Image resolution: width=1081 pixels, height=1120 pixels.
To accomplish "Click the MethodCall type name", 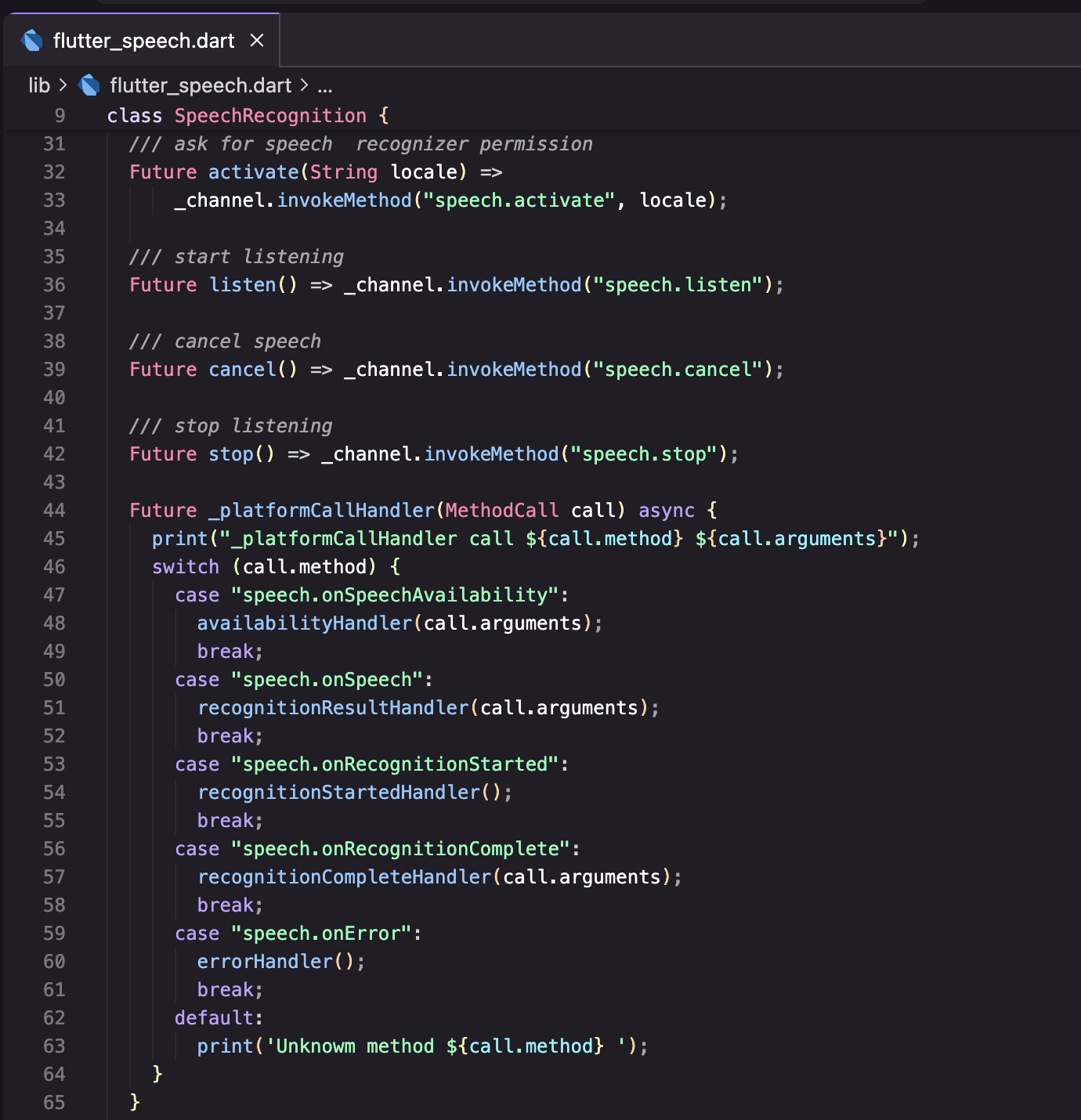I will point(502,511).
